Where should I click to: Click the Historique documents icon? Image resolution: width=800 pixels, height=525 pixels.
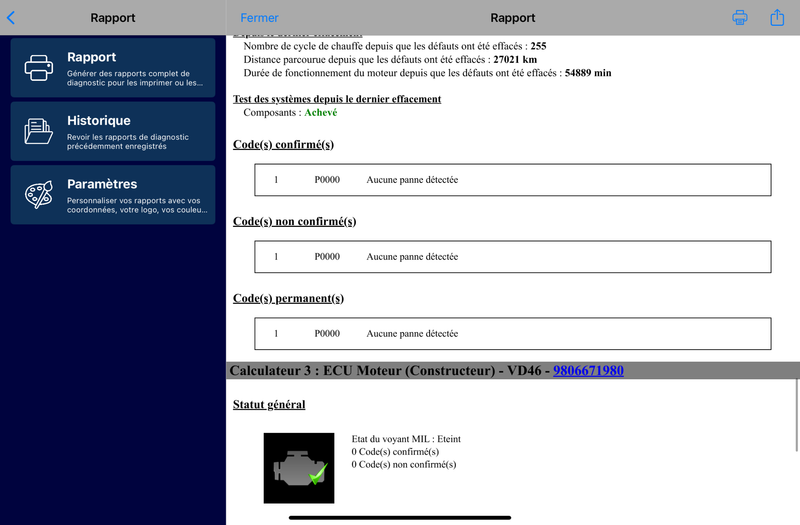click(39, 131)
